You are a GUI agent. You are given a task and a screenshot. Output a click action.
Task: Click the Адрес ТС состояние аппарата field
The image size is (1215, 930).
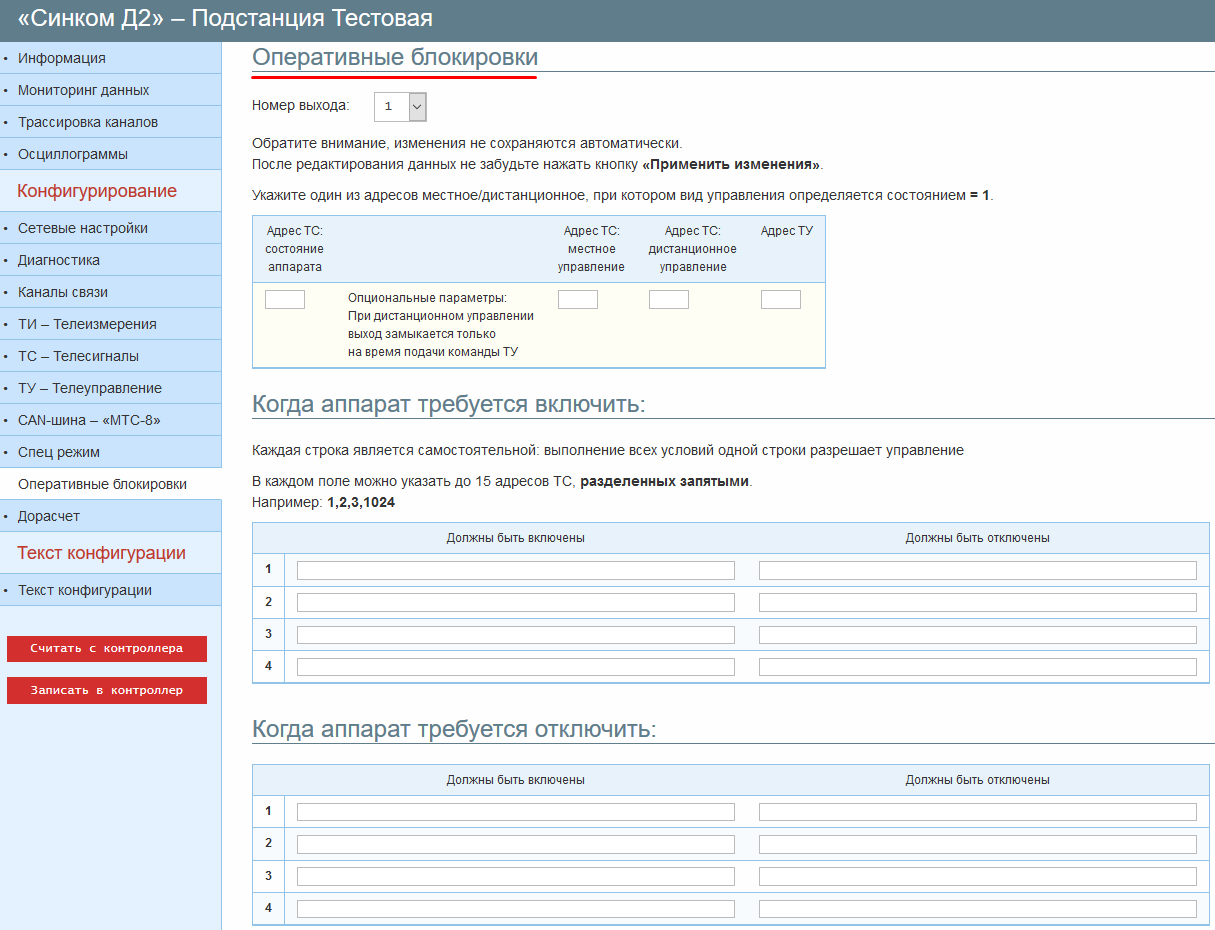click(x=285, y=299)
